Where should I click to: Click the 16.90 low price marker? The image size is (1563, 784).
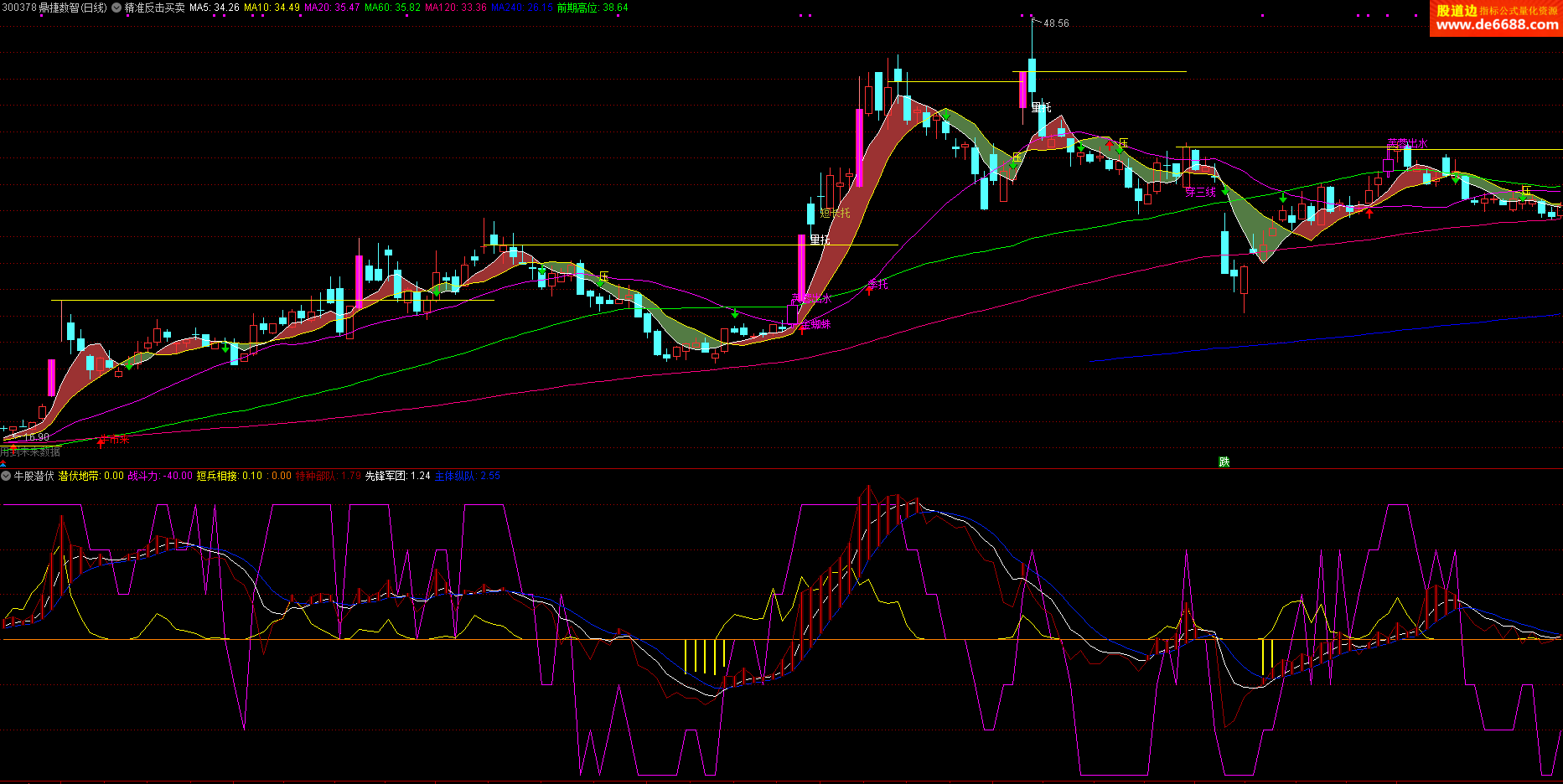[35, 436]
